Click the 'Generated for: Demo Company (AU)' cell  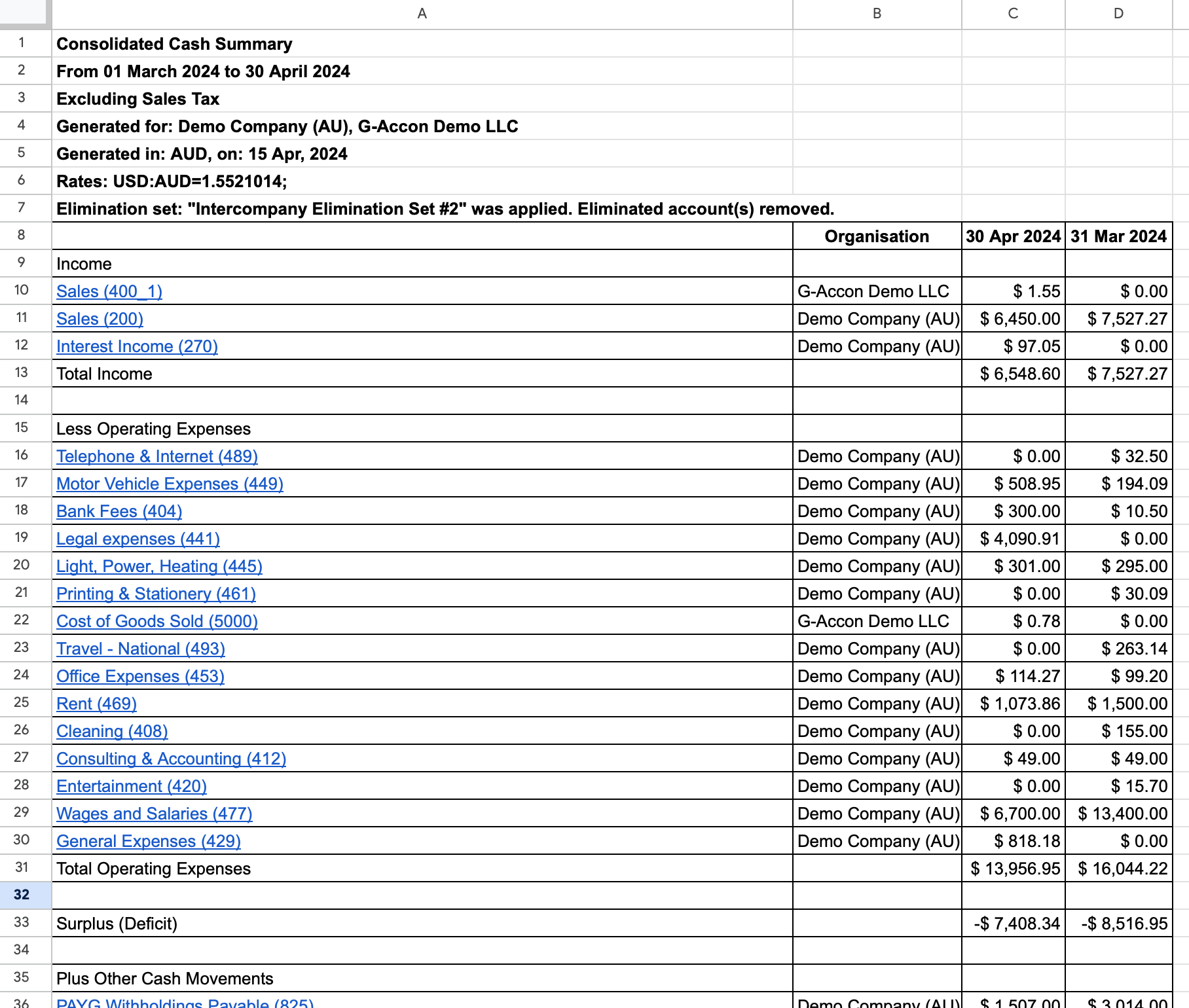[422, 126]
